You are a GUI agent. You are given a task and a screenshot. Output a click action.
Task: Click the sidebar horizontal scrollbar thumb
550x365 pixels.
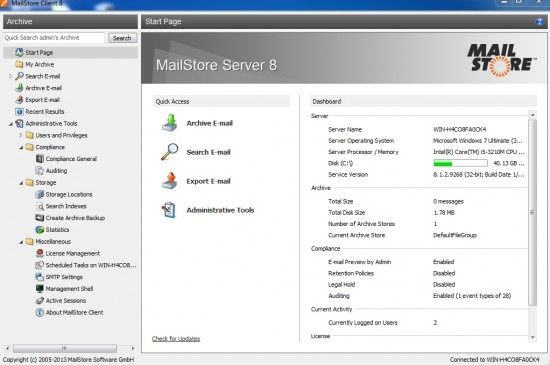point(65,348)
